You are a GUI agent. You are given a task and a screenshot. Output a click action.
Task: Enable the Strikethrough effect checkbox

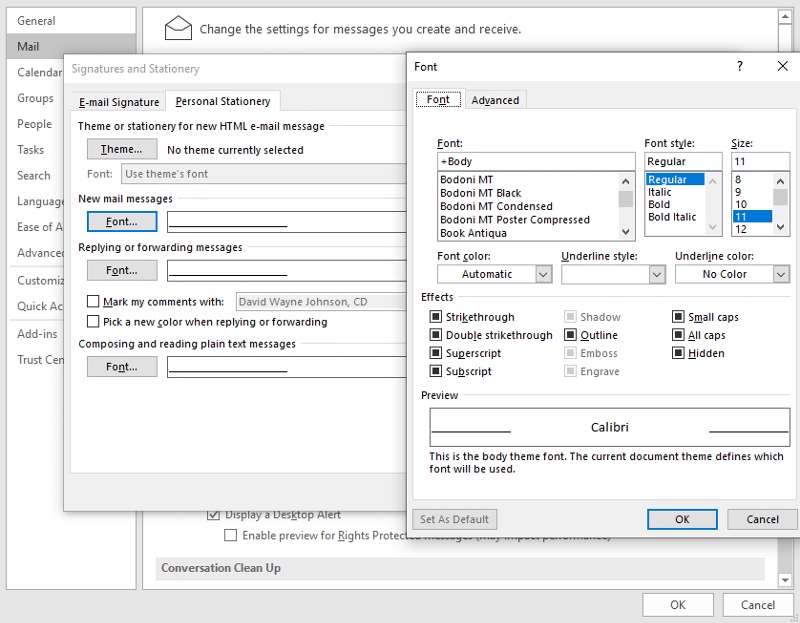coord(436,317)
